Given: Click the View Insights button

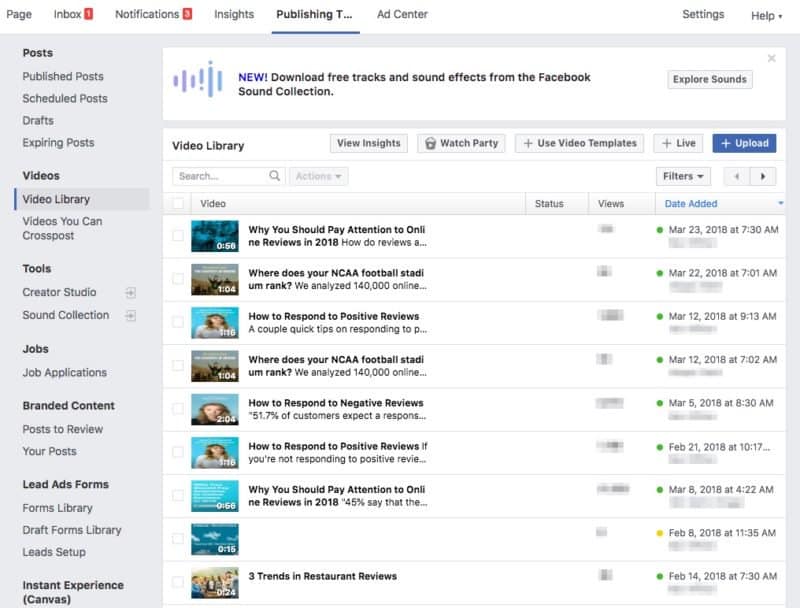Looking at the screenshot, I should click(x=369, y=143).
